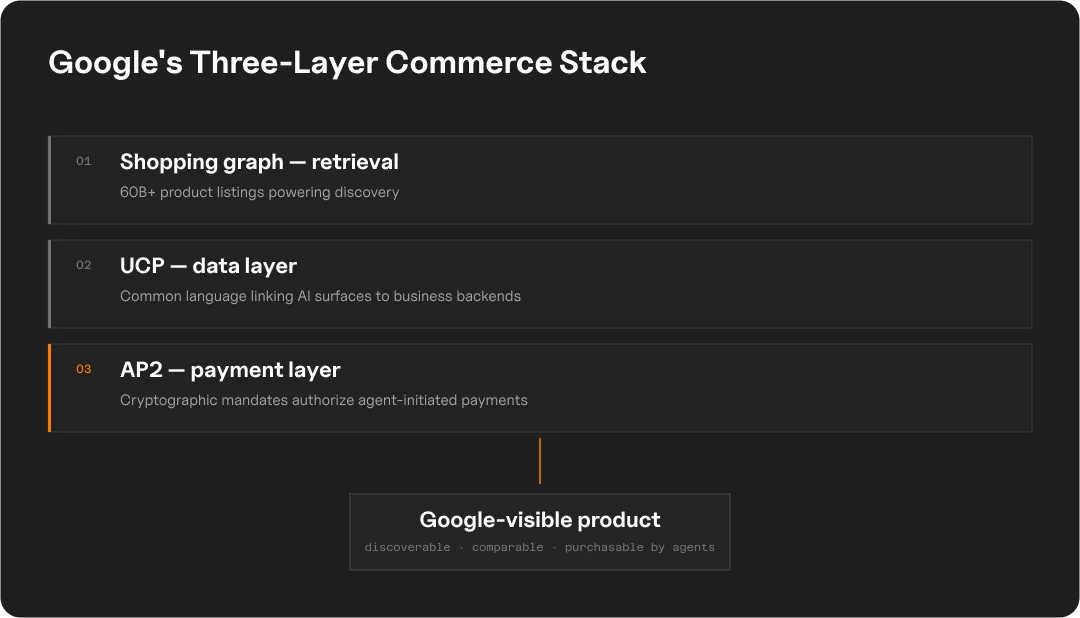Click the title "Google's Three-Layer Commerce Stack"
Image resolution: width=1080 pixels, height=618 pixels.
[x=347, y=63]
